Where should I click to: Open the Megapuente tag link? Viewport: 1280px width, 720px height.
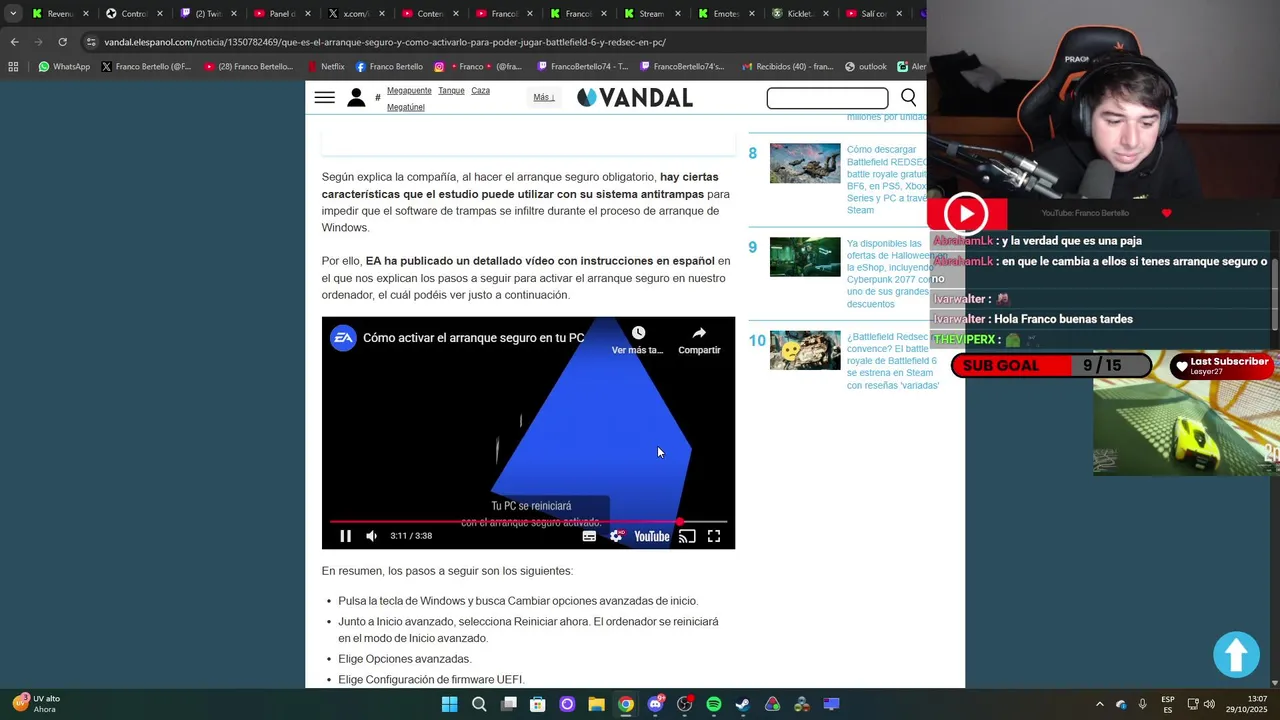[x=409, y=90]
